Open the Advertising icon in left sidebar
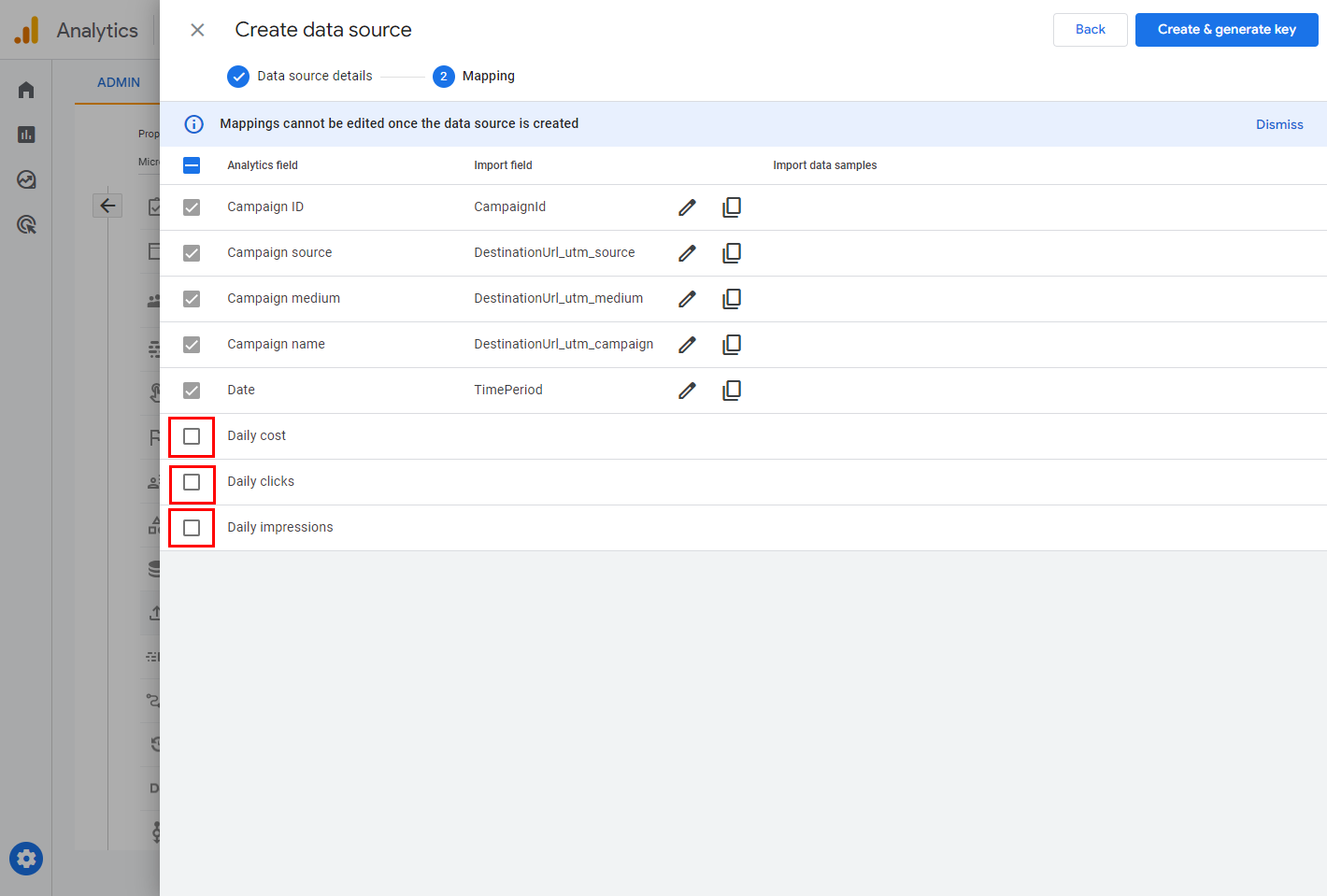This screenshot has height=896, width=1327. 26,224
